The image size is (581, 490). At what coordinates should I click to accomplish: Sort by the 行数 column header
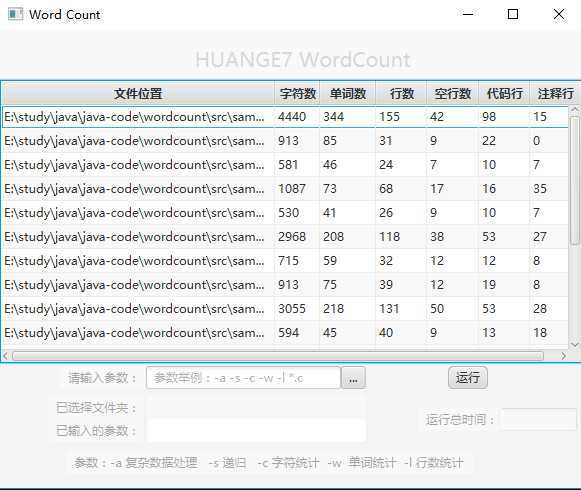401,94
